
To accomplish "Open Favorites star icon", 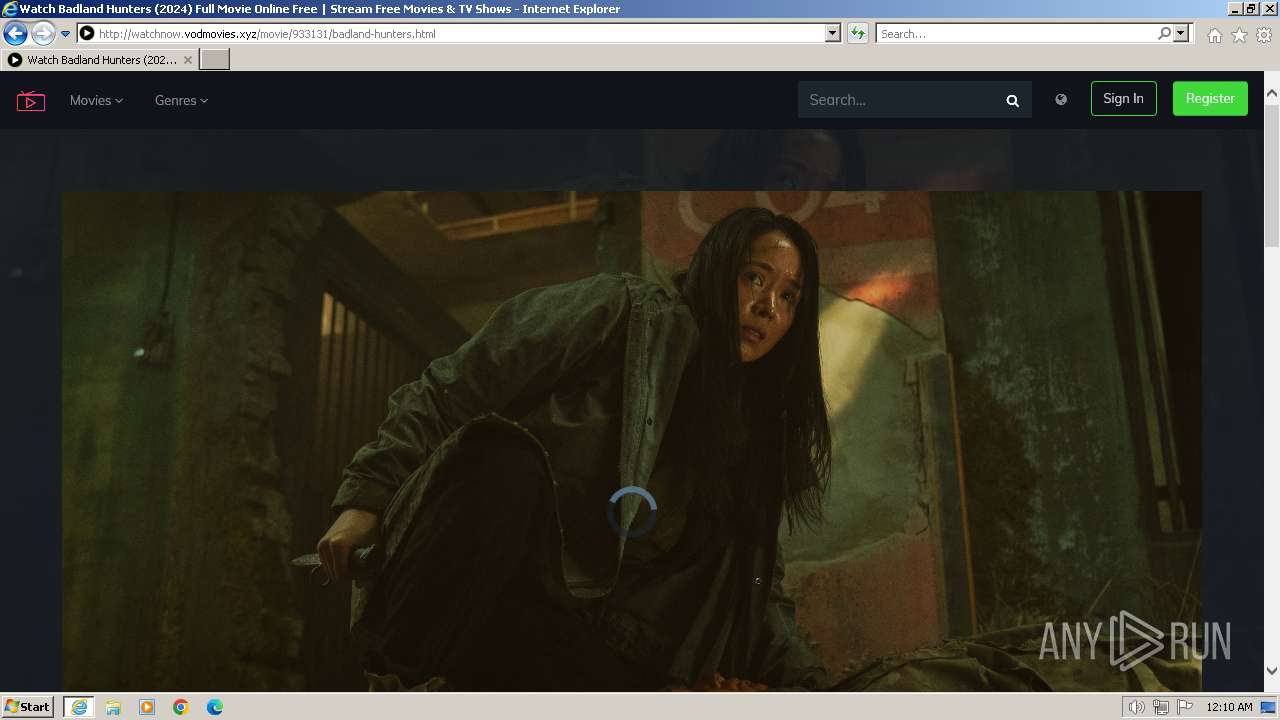I will coord(1239,35).
